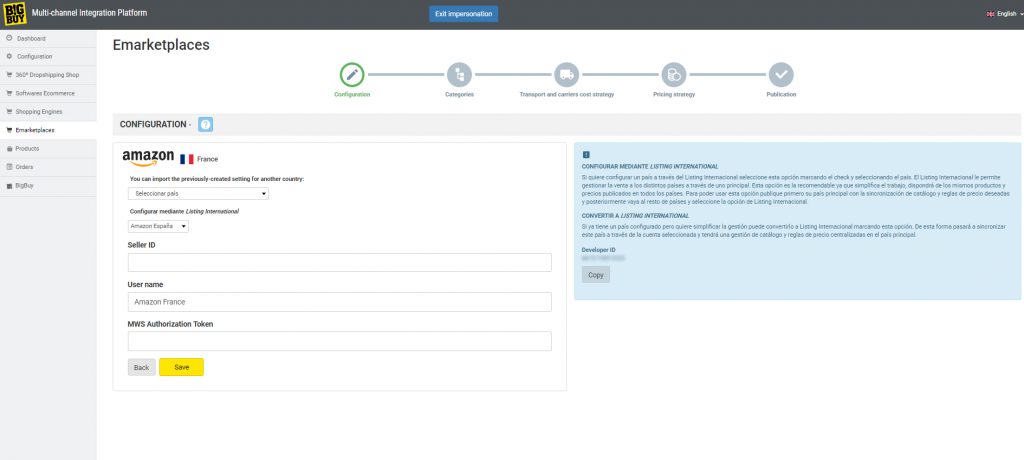The height and width of the screenshot is (460, 1024).
Task: Expand the 'Amazon España' dropdown
Action: (158, 226)
